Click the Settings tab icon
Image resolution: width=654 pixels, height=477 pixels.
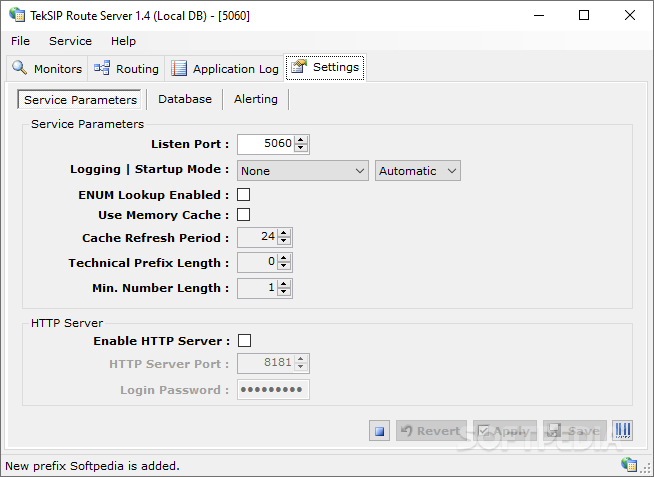[x=299, y=66]
